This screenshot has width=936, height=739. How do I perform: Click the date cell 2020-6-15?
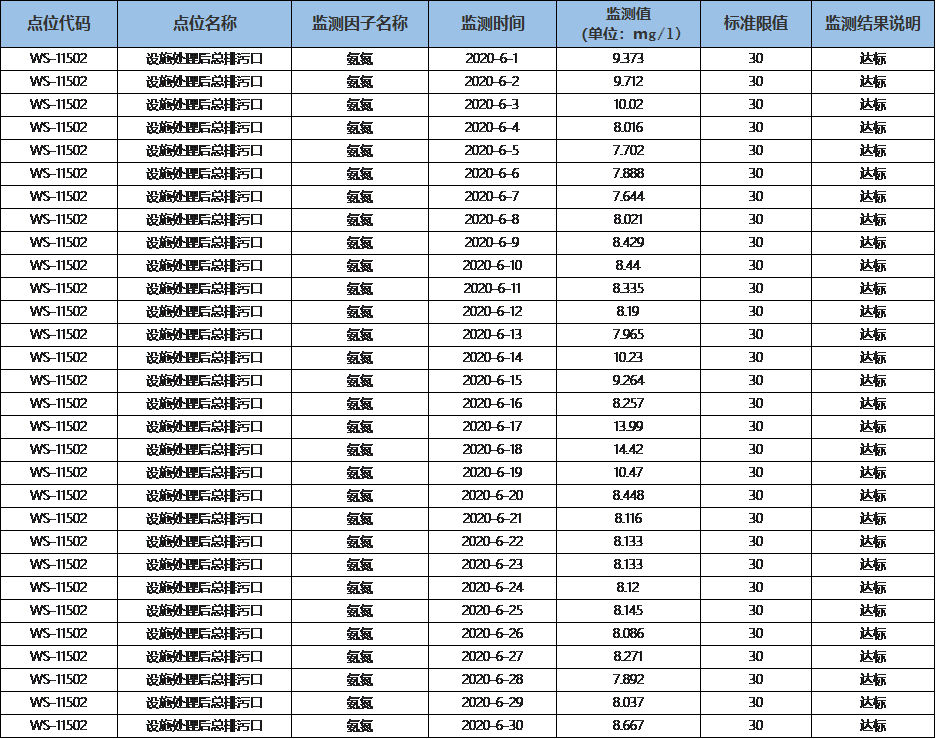[492, 381]
